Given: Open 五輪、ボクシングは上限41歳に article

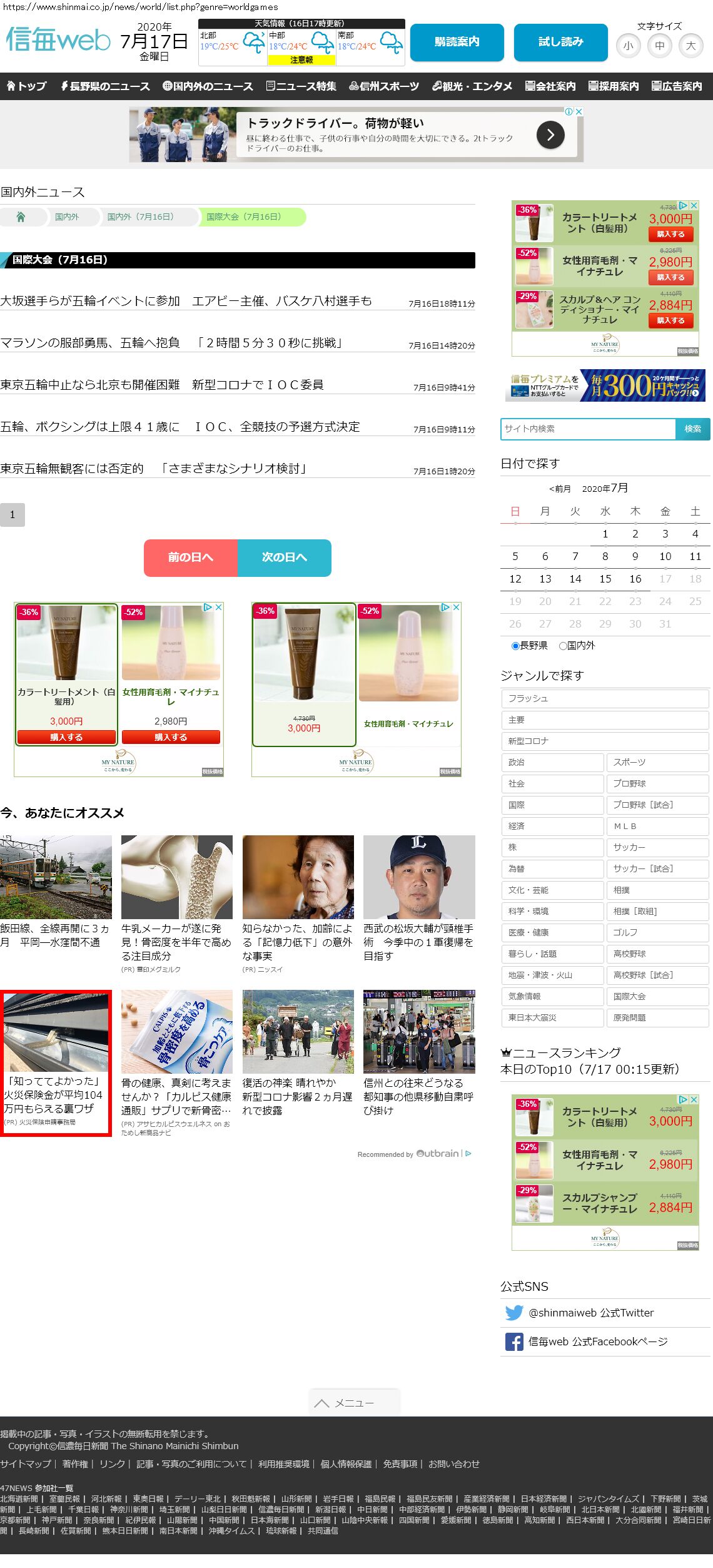Looking at the screenshot, I should 180,427.
